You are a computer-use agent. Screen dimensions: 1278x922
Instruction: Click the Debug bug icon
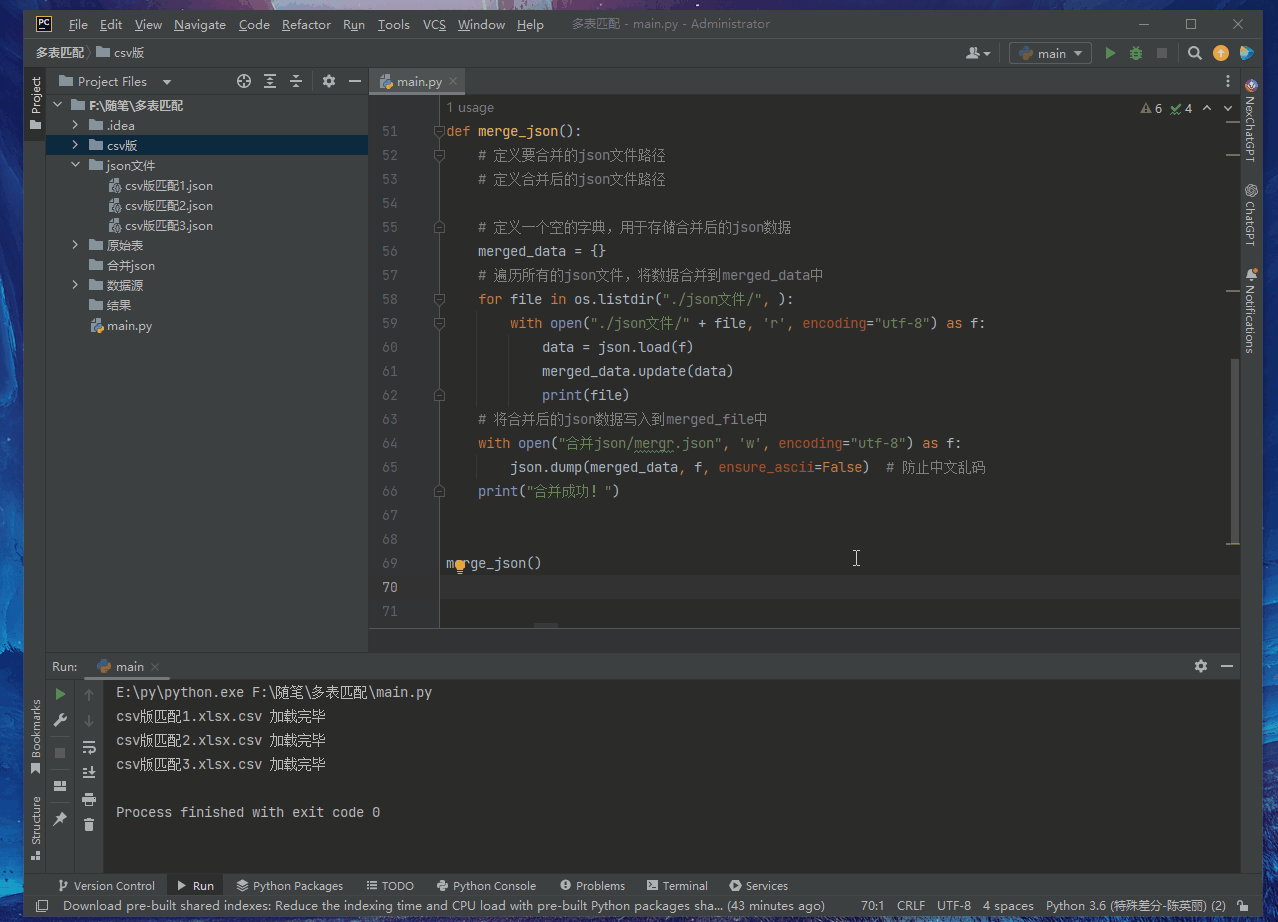1136,53
